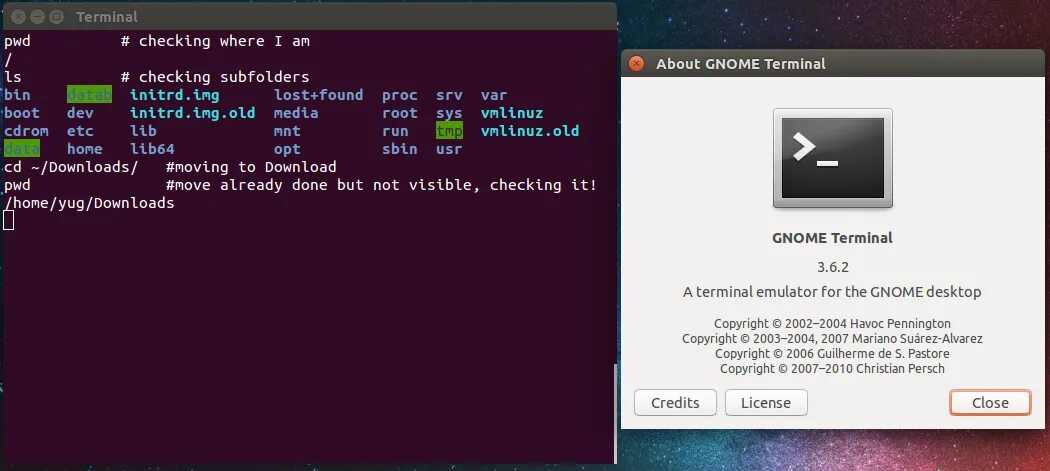Click 'mnt' in the ls output
1050x471 pixels.
[x=287, y=131]
